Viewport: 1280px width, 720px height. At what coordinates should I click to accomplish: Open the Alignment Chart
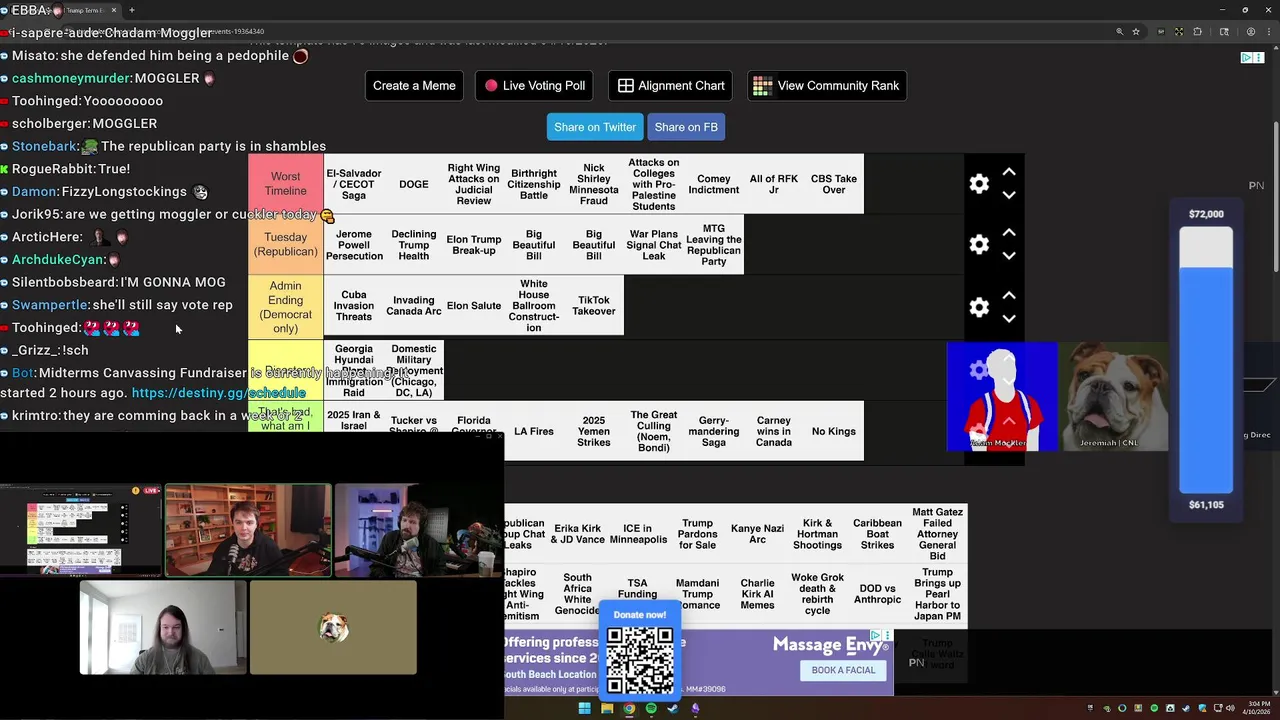point(671,86)
